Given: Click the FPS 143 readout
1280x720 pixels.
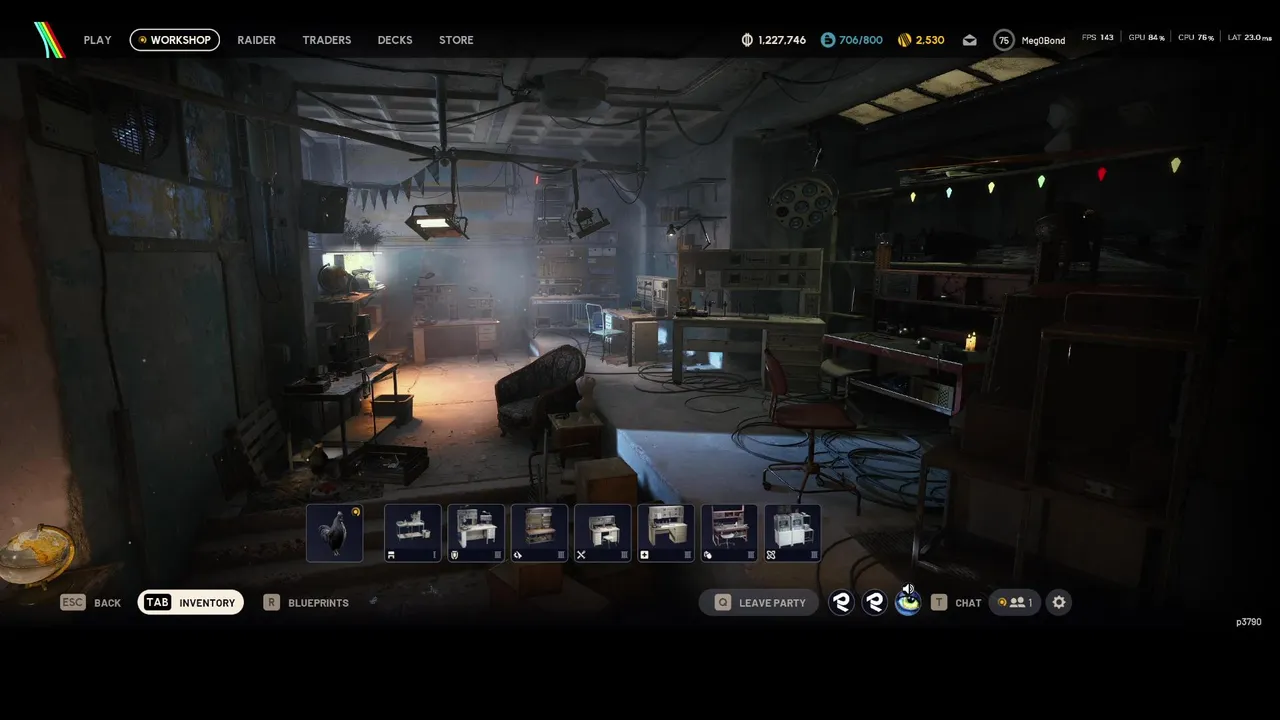Looking at the screenshot, I should [x=1097, y=37].
